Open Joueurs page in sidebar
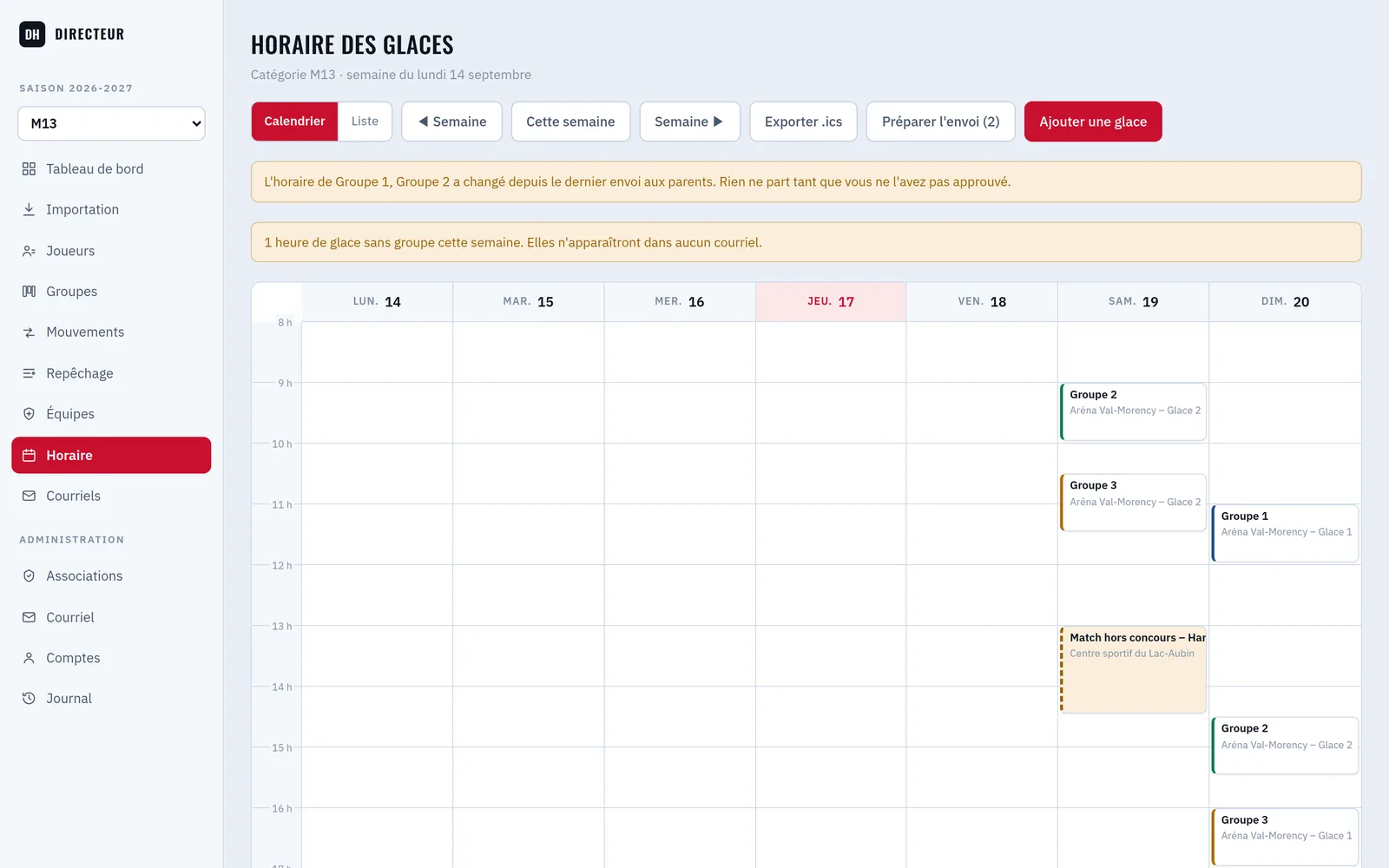The width and height of the screenshot is (1389, 868). 111,251
